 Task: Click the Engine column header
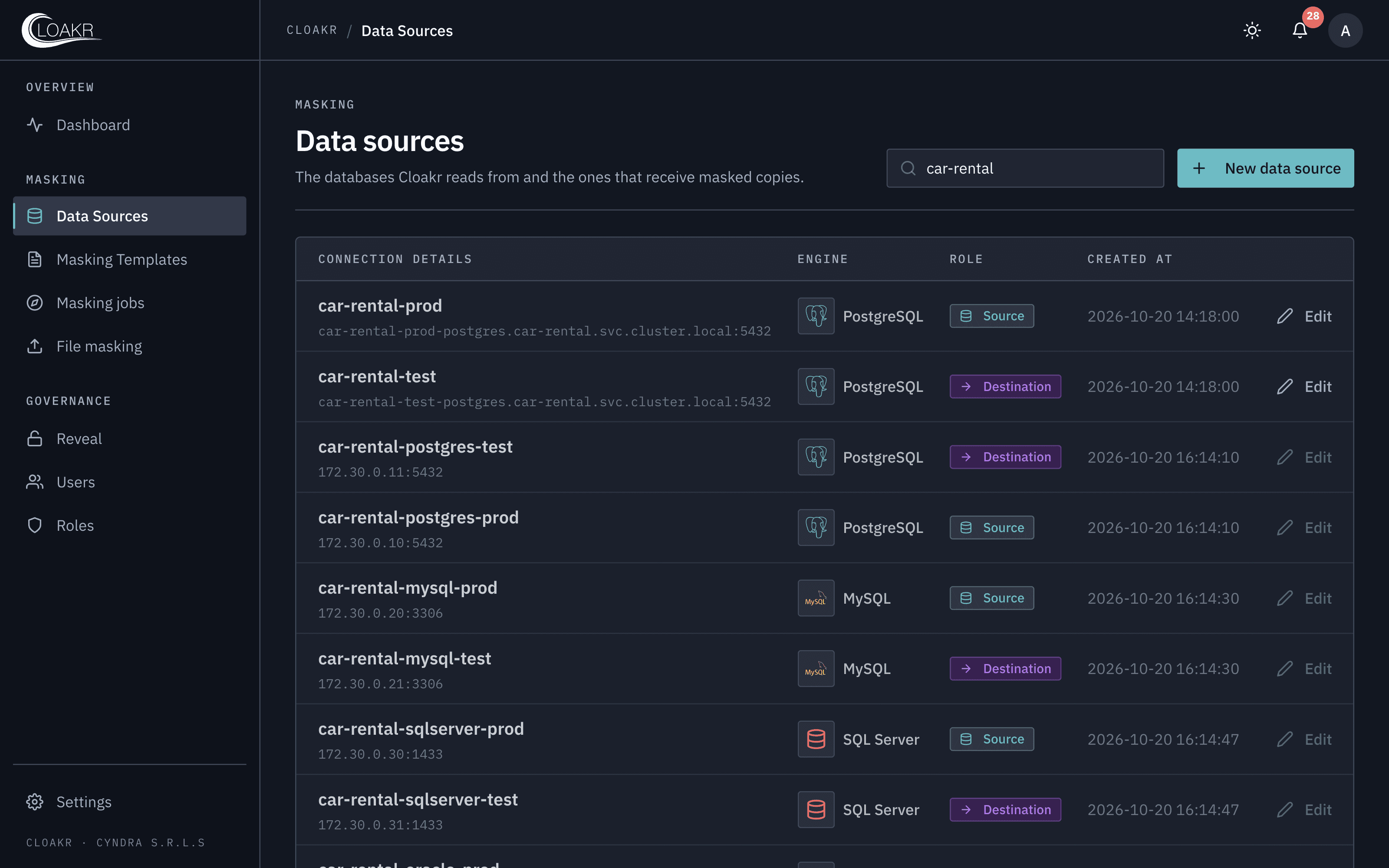(x=823, y=259)
